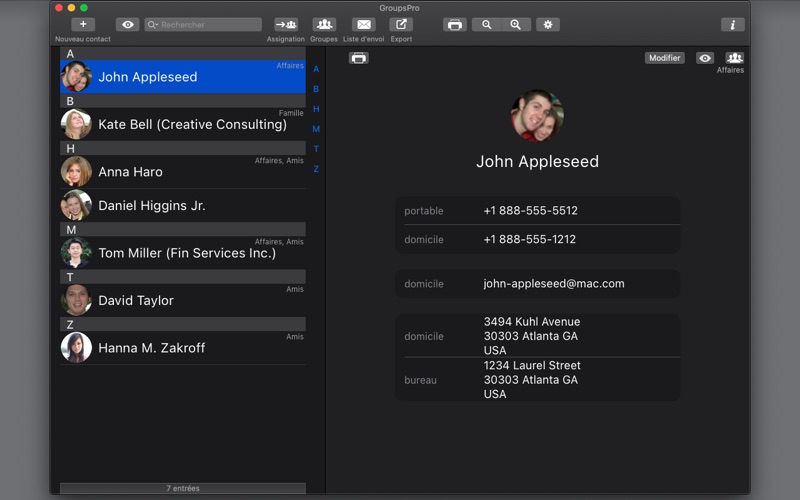
Task: Click the H section header in list
Action: [183, 148]
